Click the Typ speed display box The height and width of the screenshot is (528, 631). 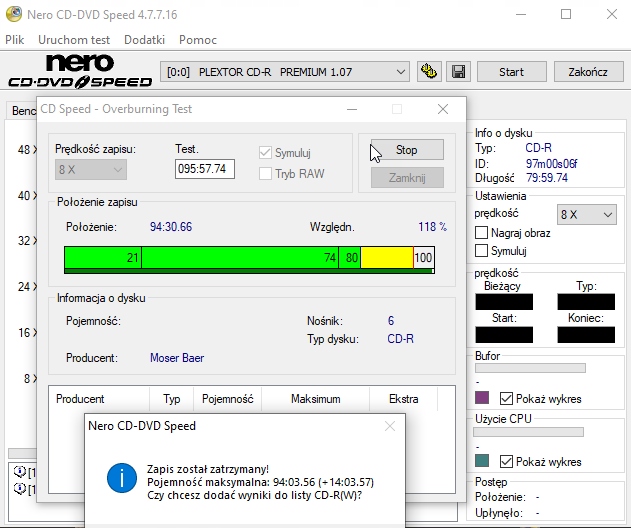pyautogui.click(x=586, y=302)
